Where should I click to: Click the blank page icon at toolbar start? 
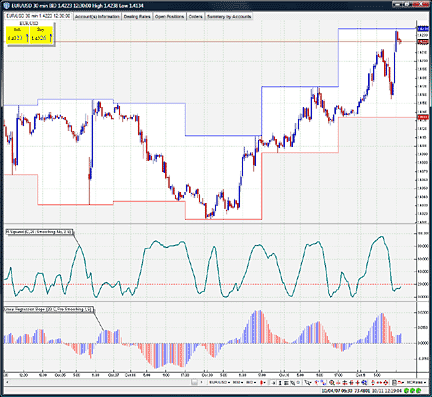(x=195, y=383)
